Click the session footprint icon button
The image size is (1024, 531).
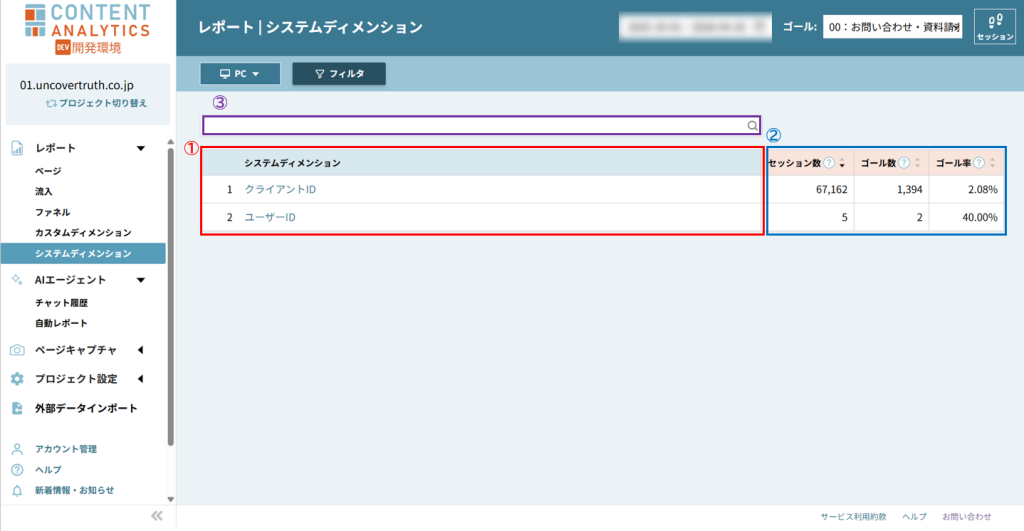click(x=995, y=26)
